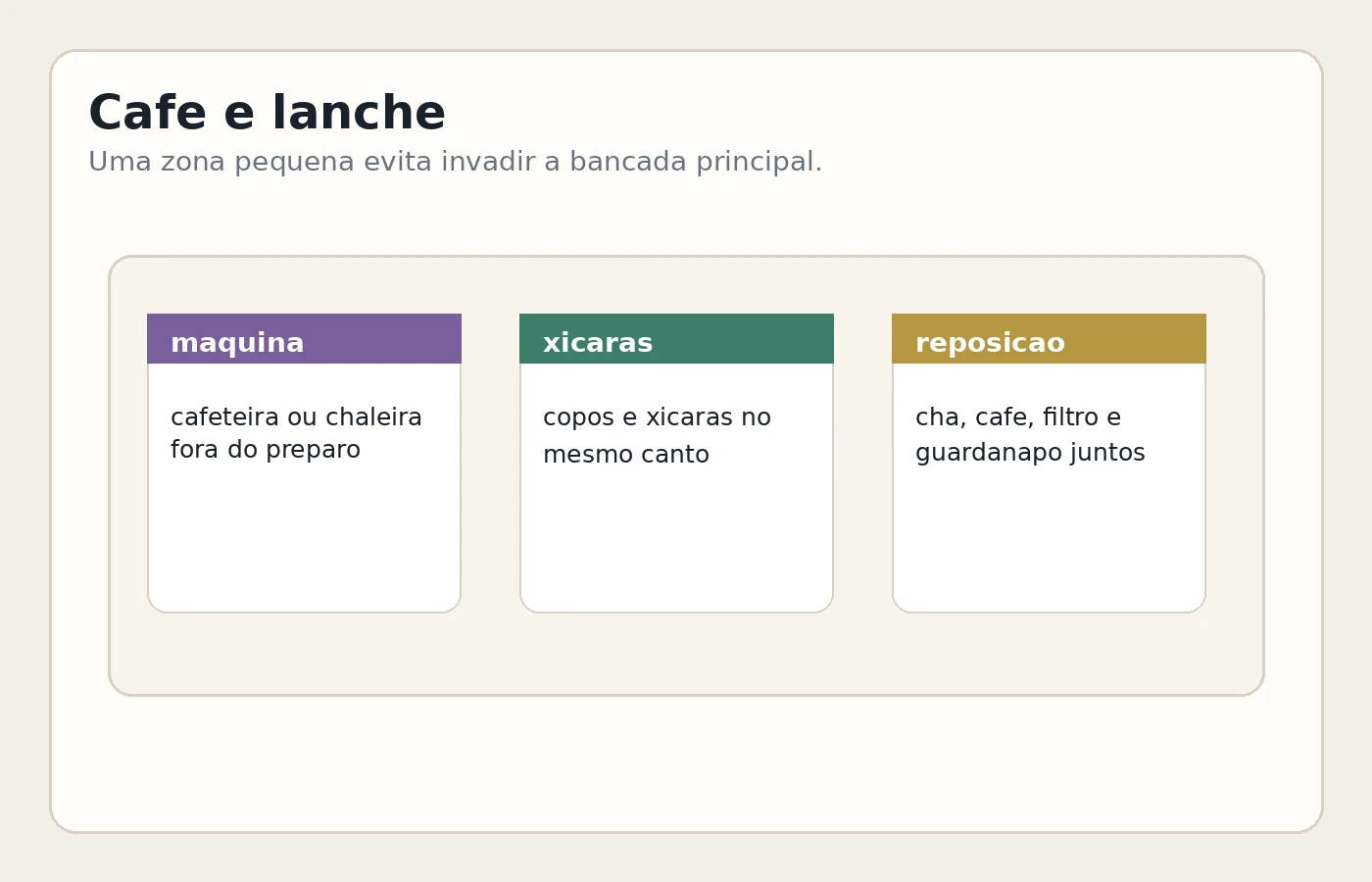Click the text line mesmo canto

pyautogui.click(x=625, y=455)
